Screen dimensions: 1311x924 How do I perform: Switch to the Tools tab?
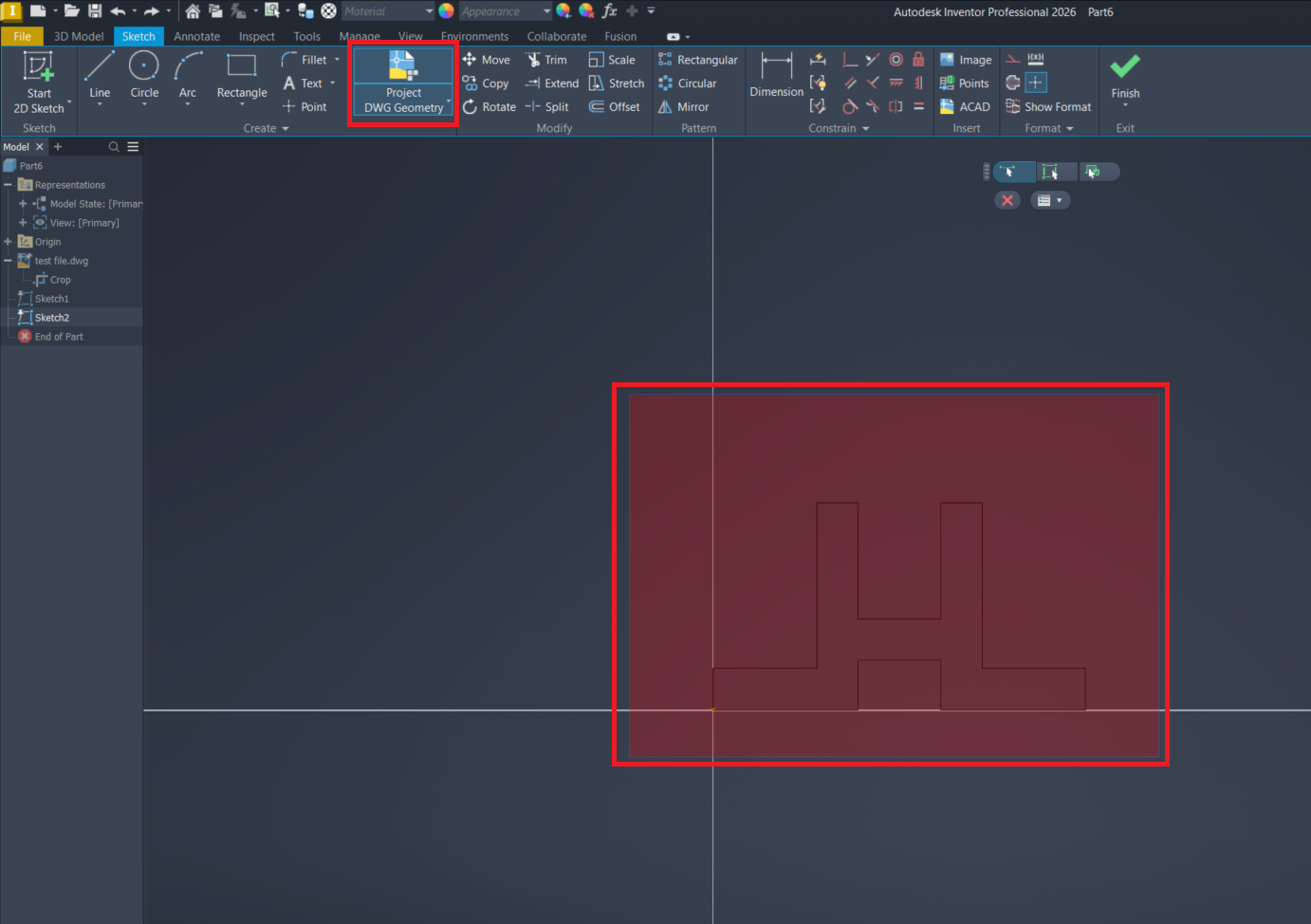pyautogui.click(x=306, y=36)
